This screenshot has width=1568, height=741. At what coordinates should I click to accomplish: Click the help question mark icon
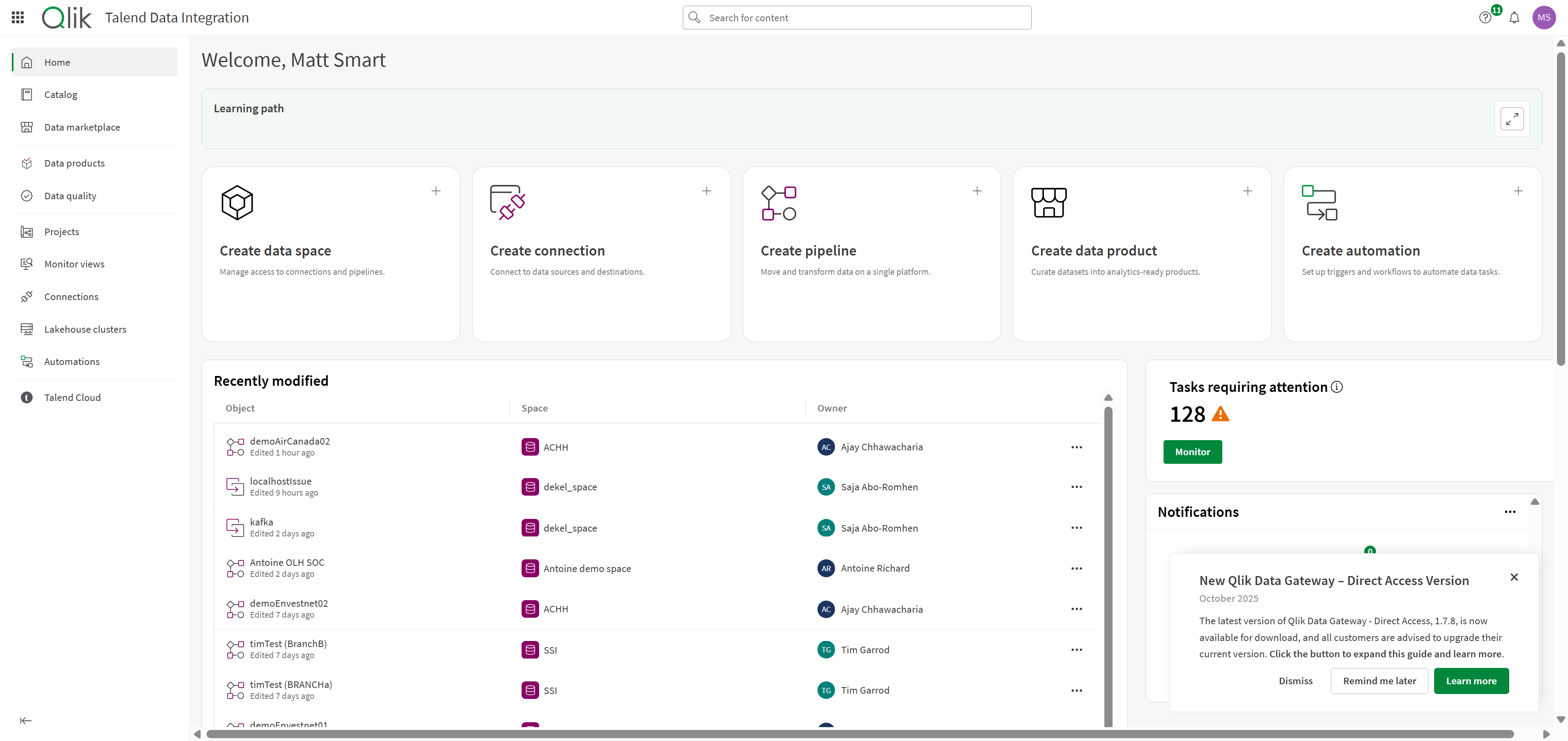pyautogui.click(x=1485, y=18)
